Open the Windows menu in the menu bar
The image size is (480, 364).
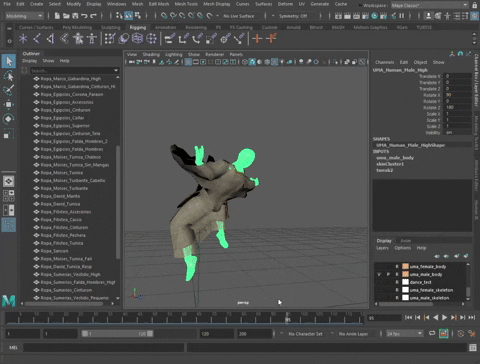coord(116,4)
